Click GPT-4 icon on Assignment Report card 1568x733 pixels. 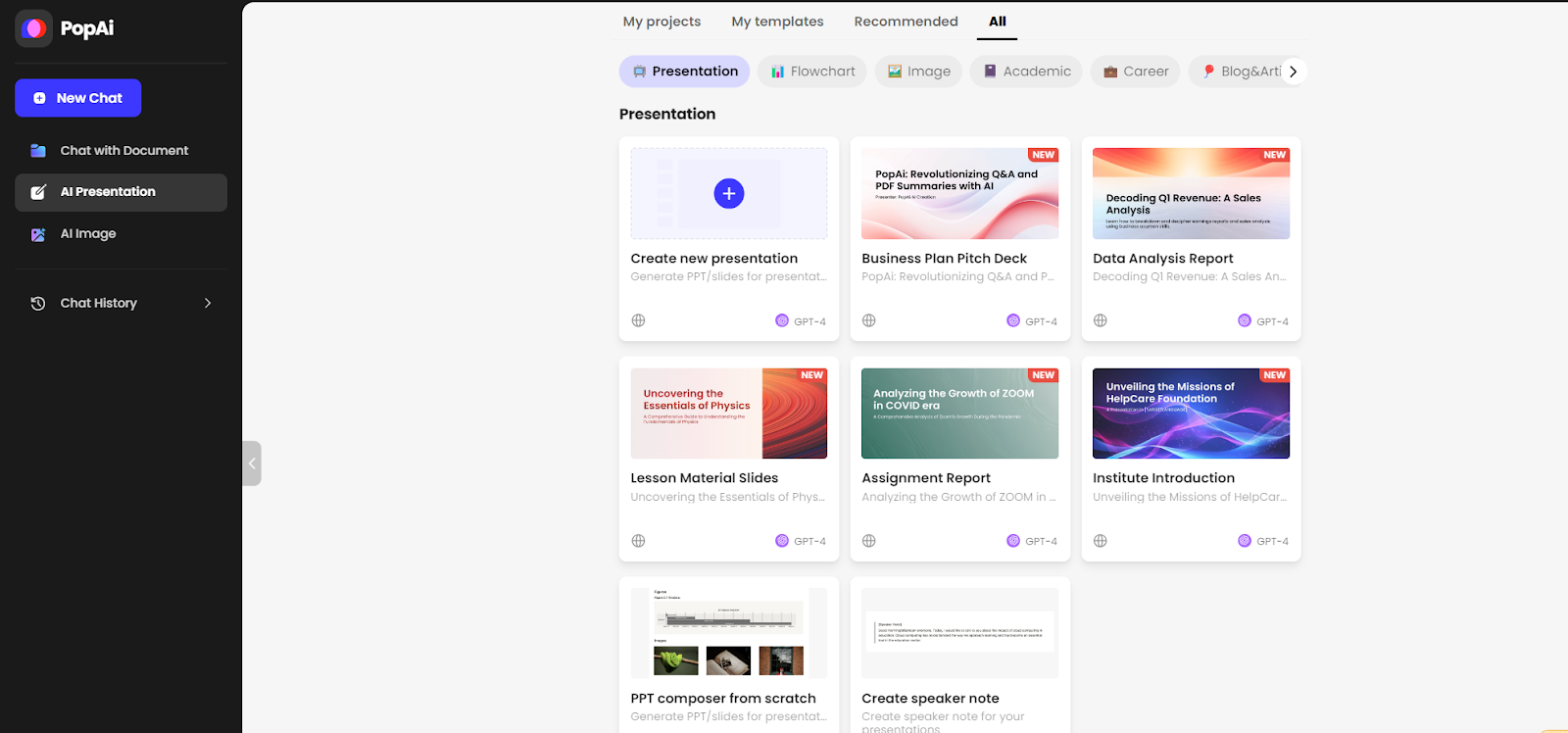click(1013, 541)
